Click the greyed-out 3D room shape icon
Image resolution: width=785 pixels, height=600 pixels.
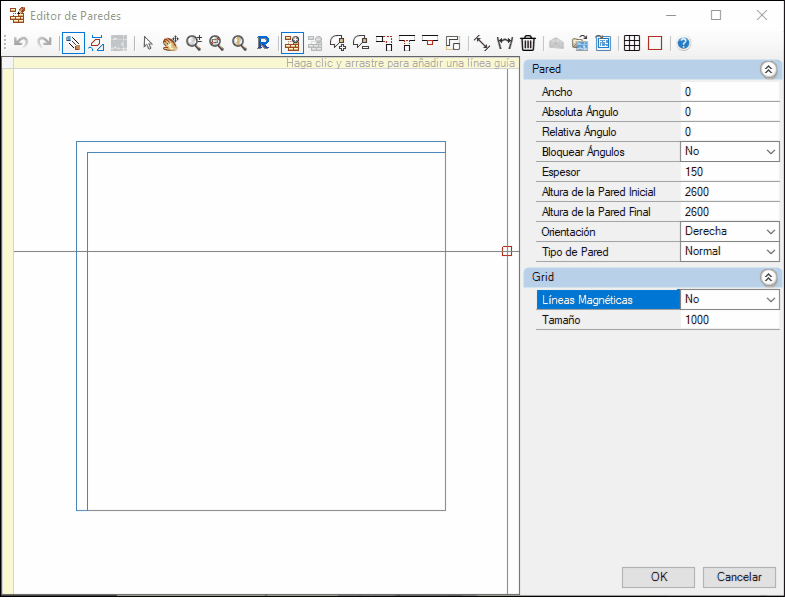pos(556,44)
